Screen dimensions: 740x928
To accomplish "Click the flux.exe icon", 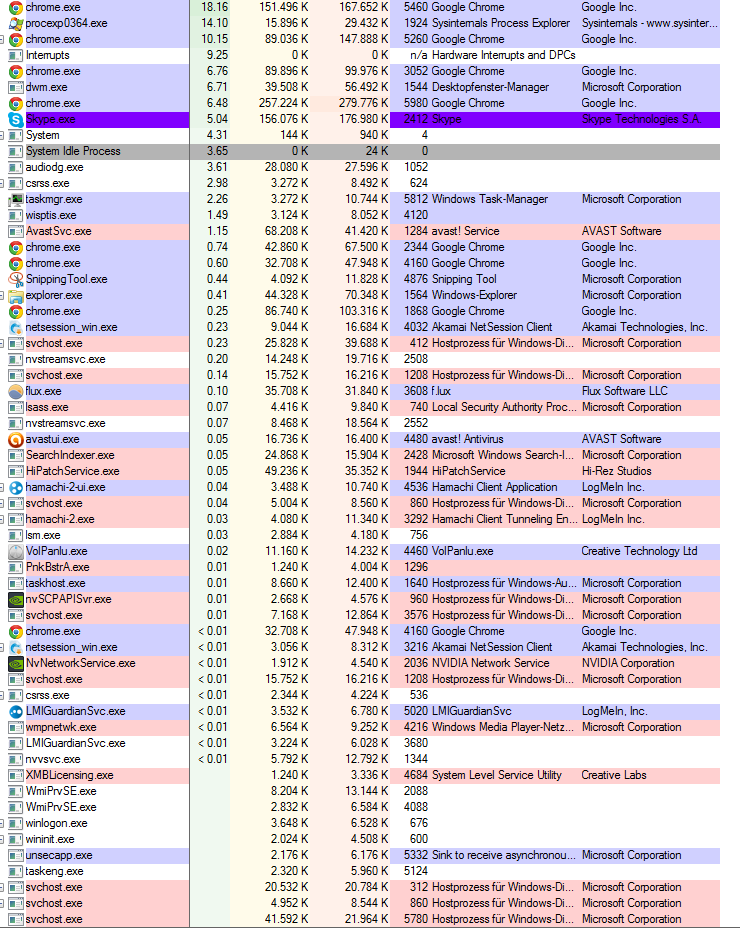I will (x=16, y=391).
